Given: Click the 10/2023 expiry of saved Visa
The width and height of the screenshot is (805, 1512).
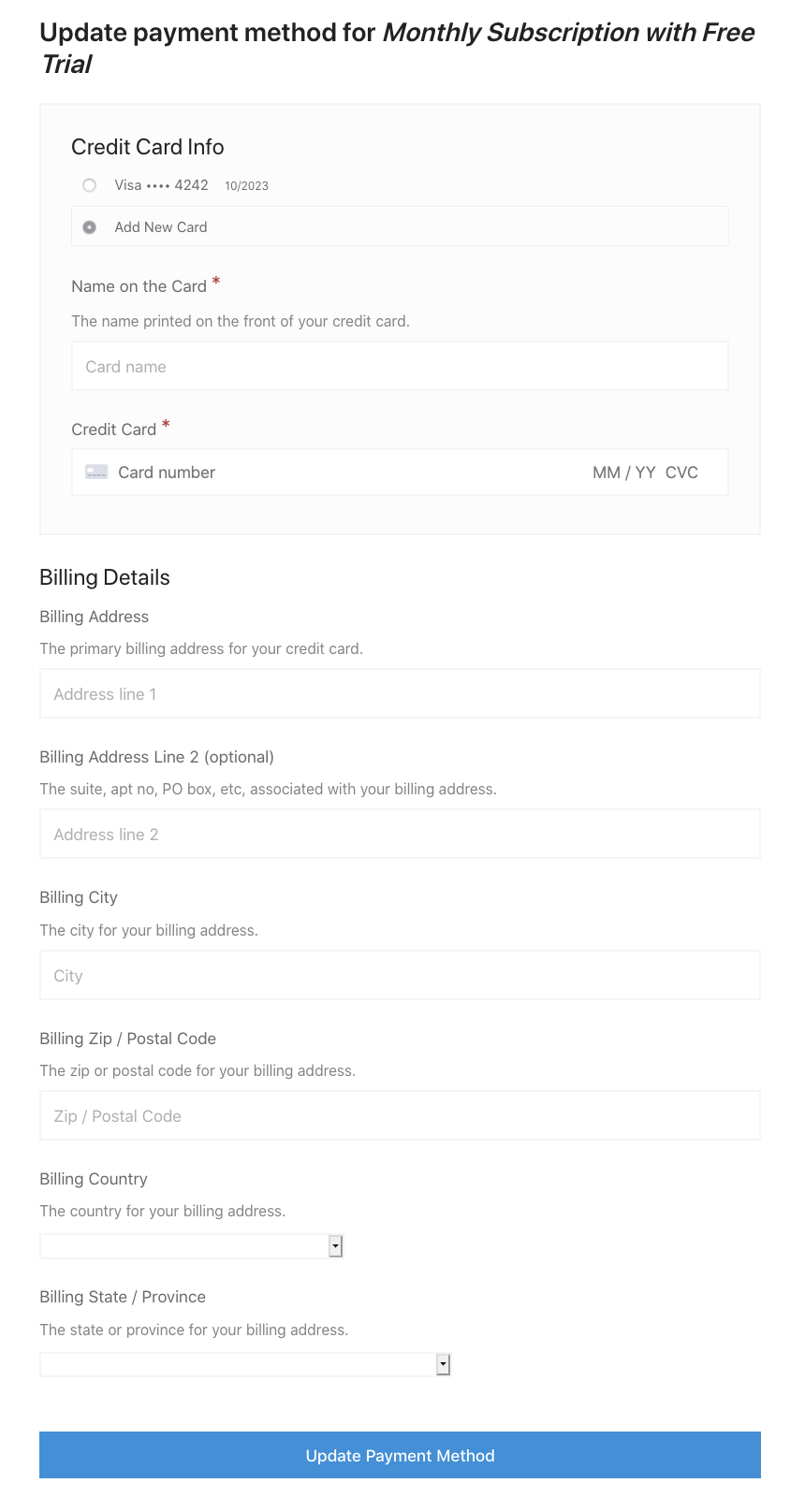Looking at the screenshot, I should coord(246,186).
